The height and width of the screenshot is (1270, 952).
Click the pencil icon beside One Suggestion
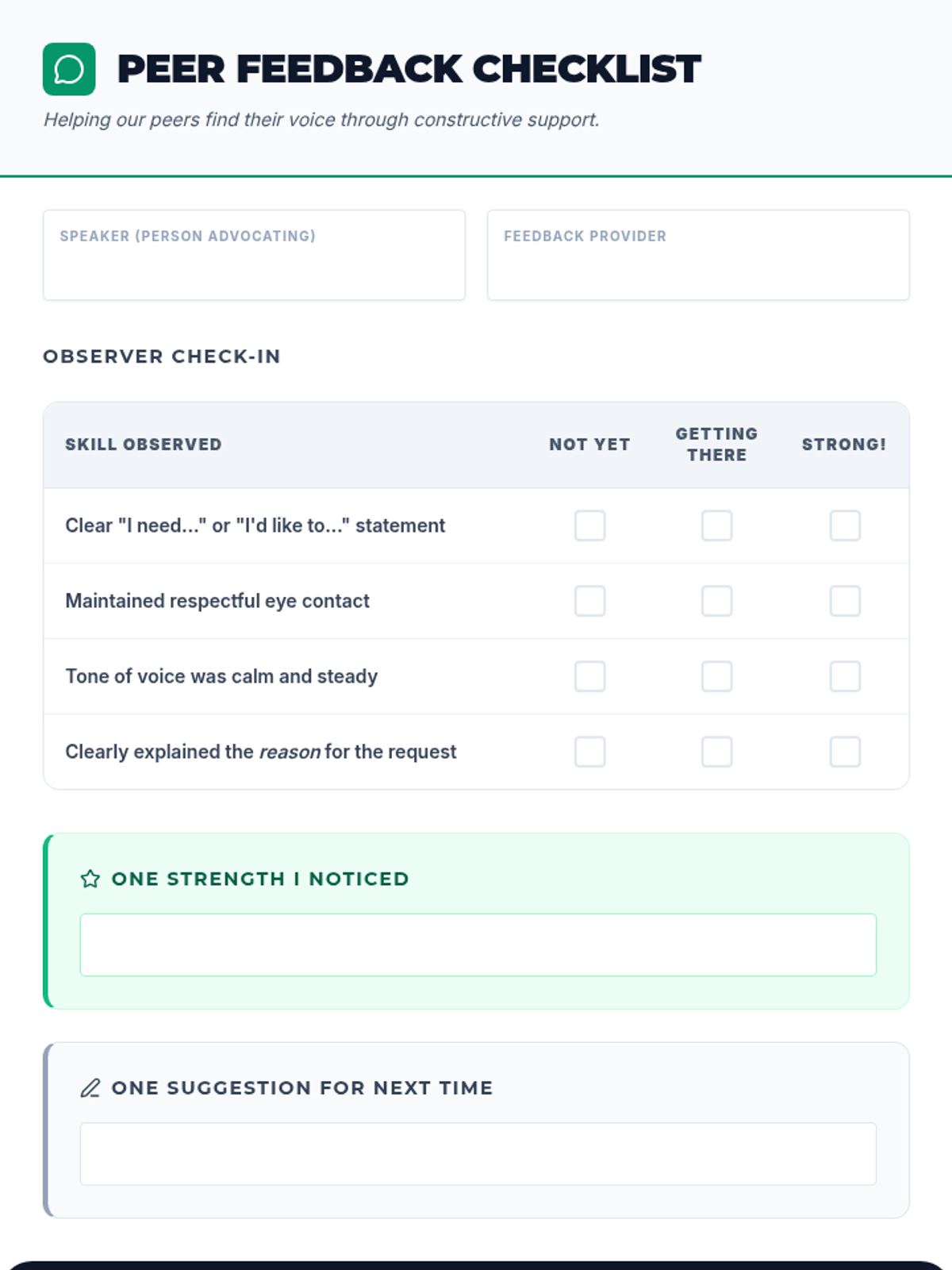coord(90,1087)
